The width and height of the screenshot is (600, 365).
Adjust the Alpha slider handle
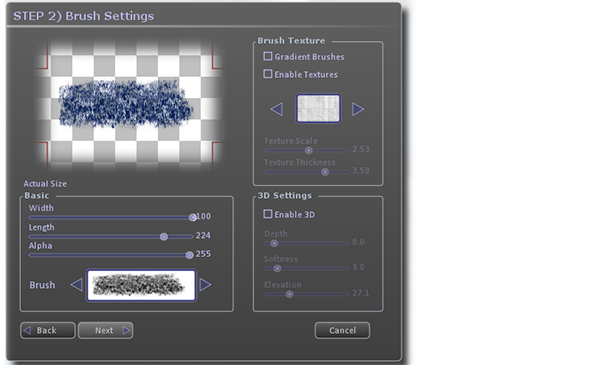point(189,255)
